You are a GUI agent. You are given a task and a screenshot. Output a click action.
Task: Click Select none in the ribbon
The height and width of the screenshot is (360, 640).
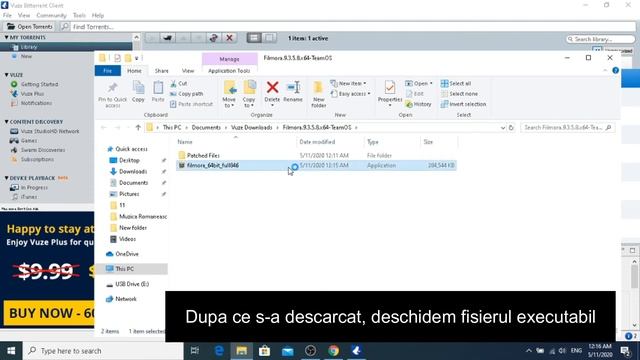point(459,94)
